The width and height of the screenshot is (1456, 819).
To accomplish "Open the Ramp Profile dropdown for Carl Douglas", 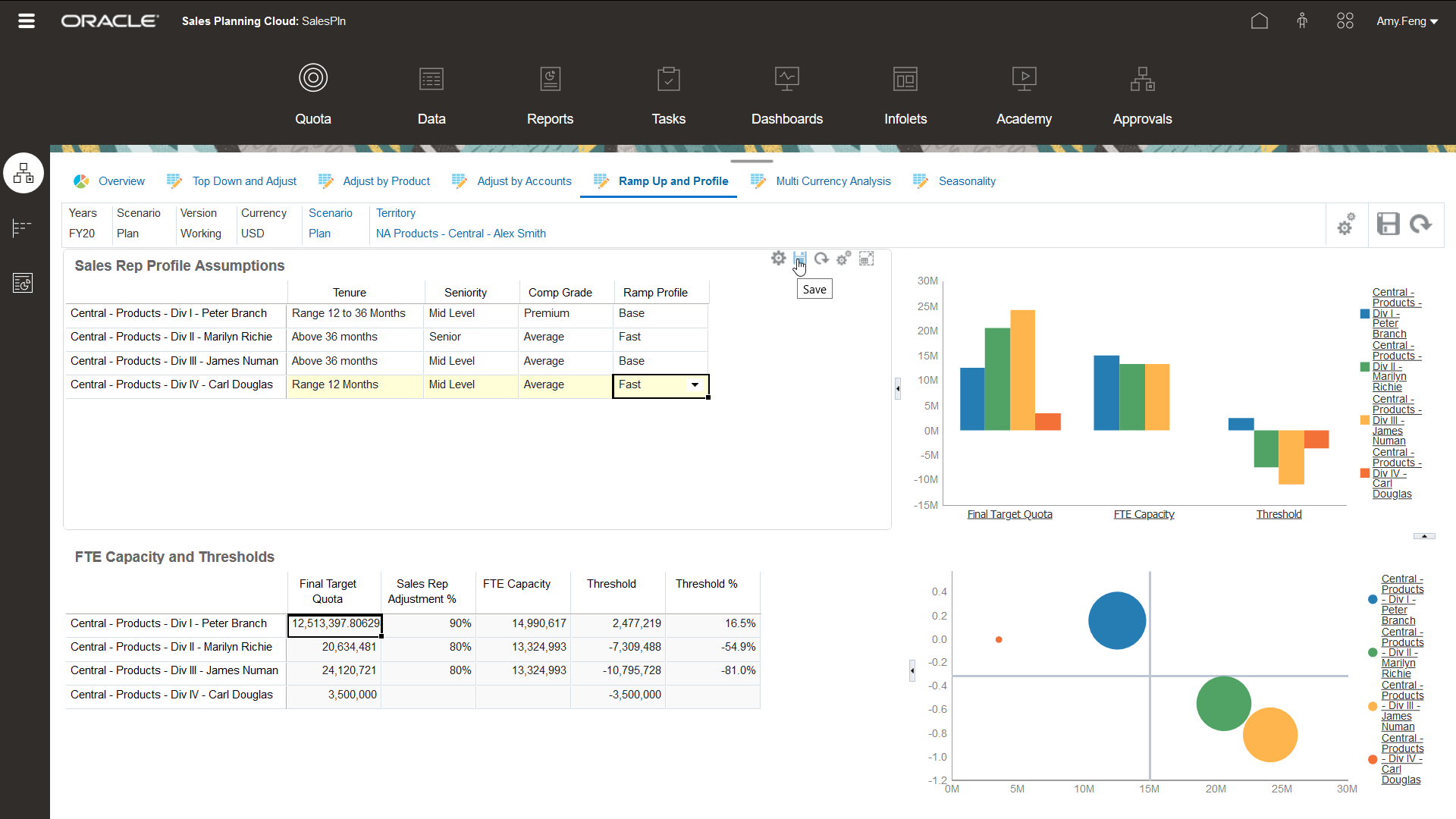I will [x=694, y=385].
